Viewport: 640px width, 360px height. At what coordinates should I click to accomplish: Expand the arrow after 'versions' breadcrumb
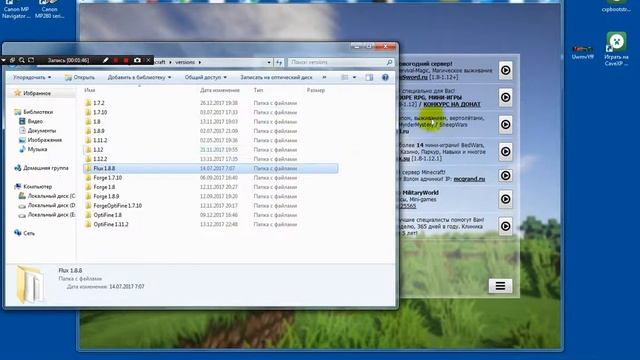(200, 62)
